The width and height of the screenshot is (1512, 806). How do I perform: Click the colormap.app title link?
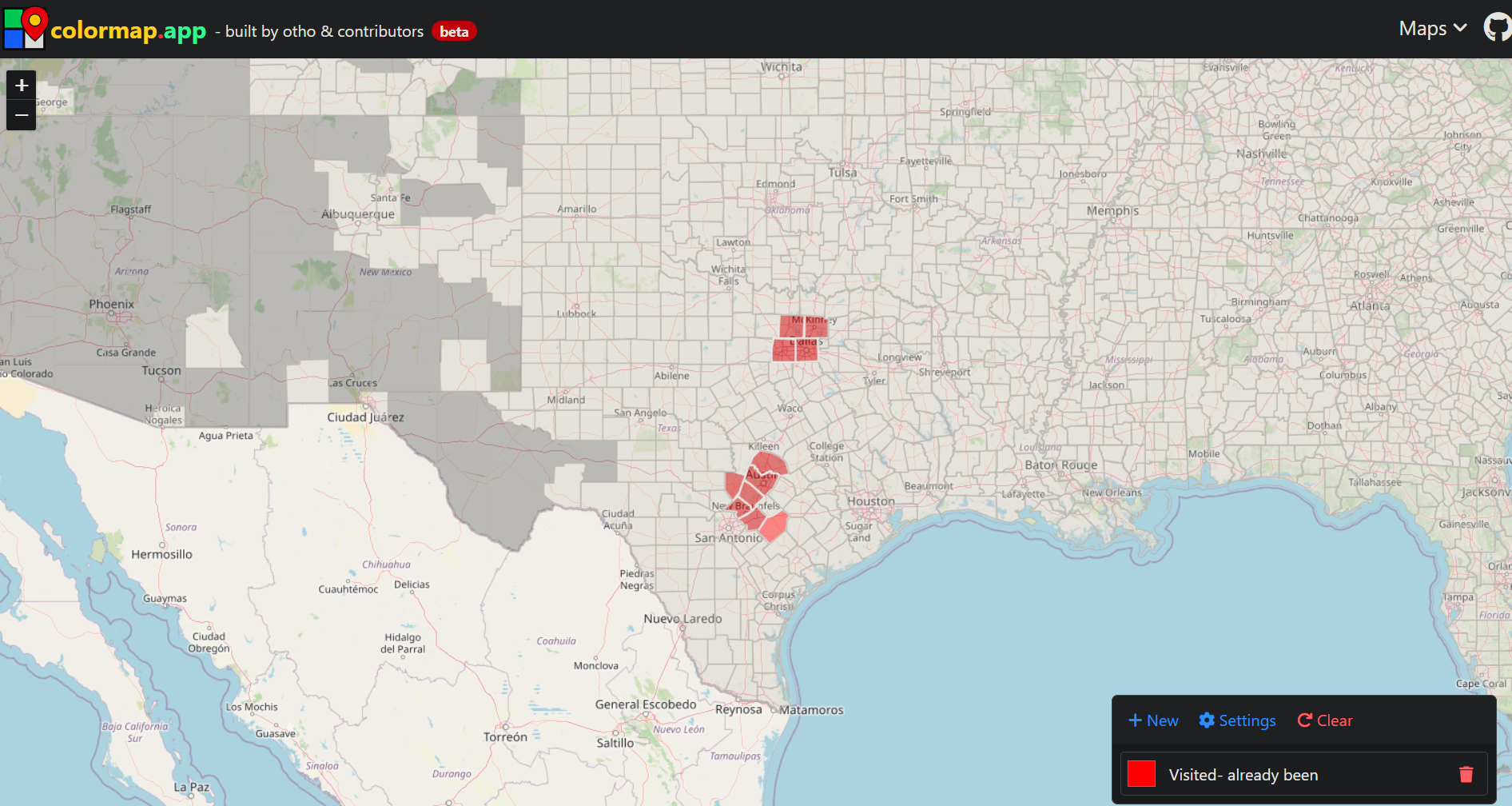[x=128, y=31]
